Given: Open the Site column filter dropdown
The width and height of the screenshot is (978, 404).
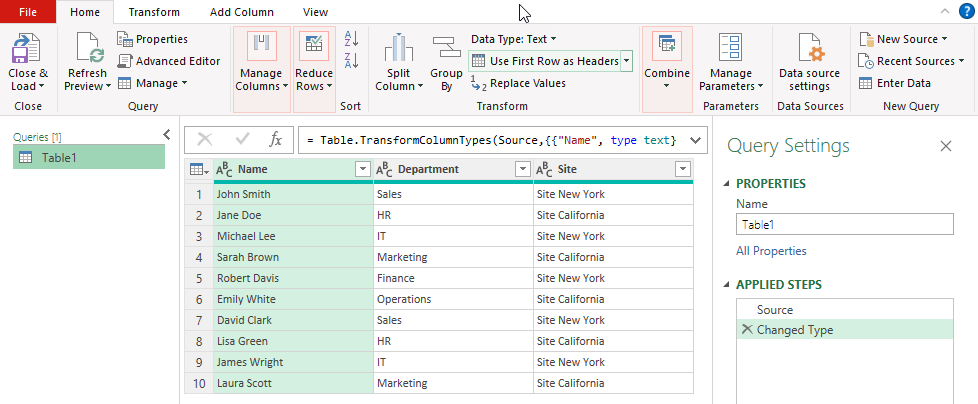Looking at the screenshot, I should [x=683, y=169].
